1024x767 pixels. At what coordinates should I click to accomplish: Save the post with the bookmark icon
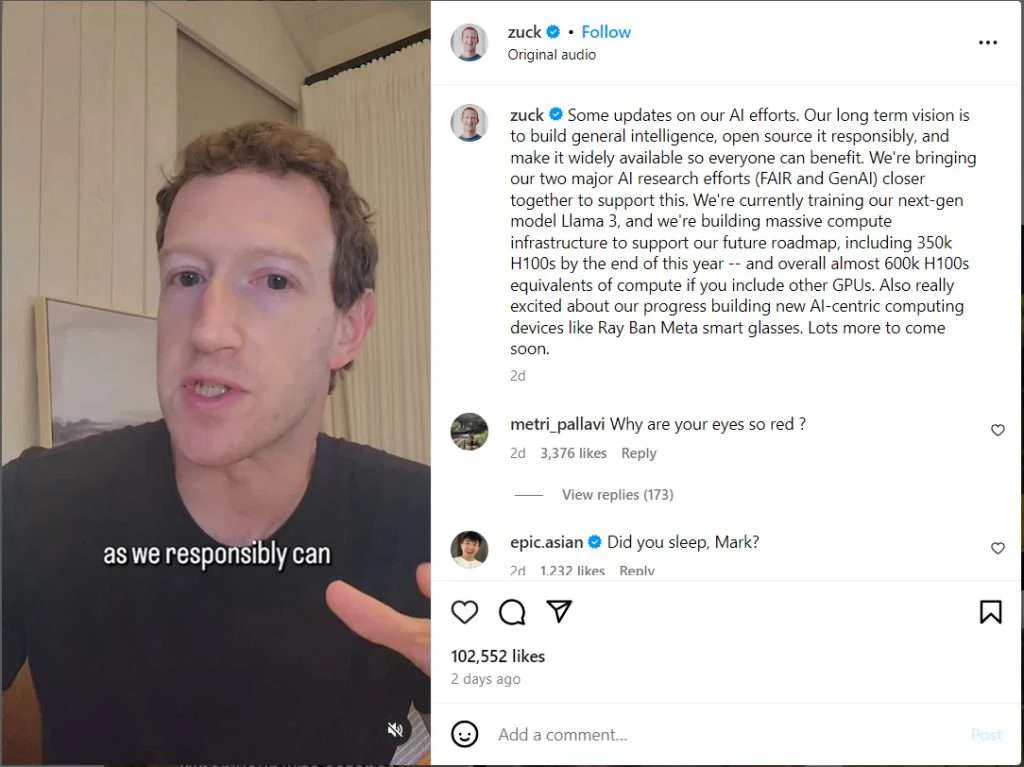point(990,612)
